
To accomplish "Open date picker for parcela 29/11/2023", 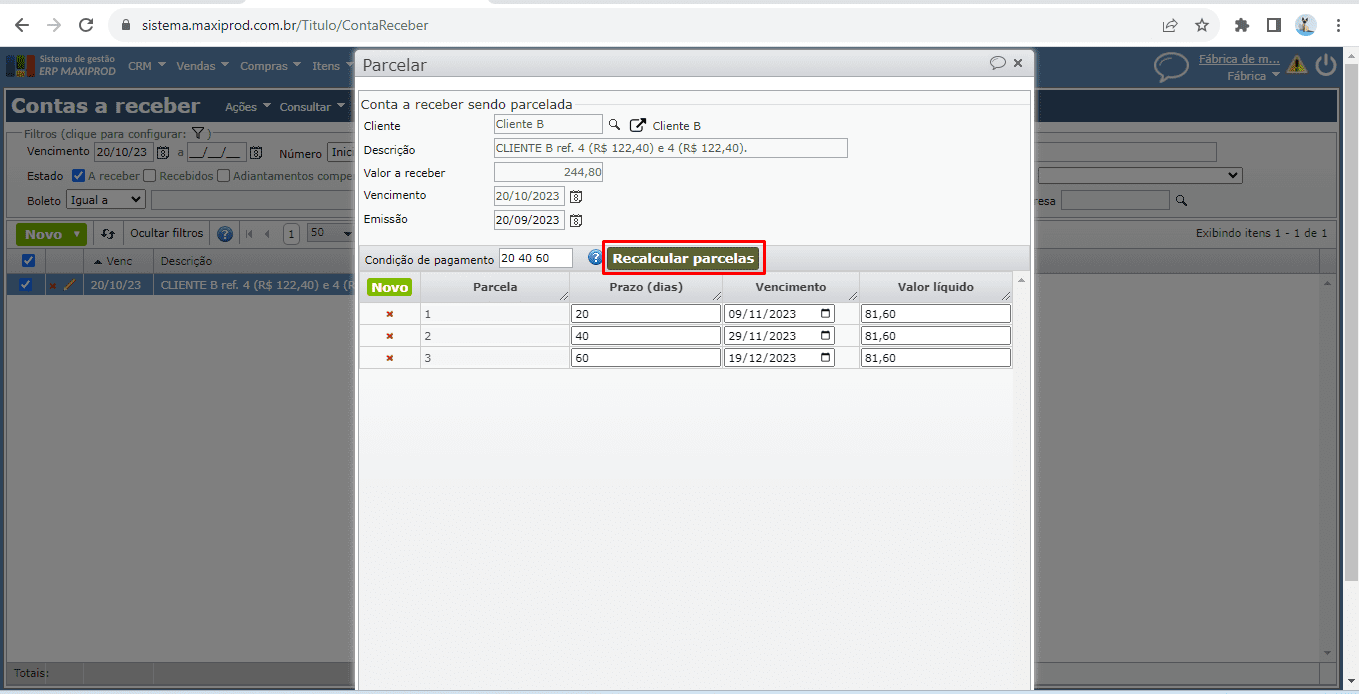I will [825, 336].
